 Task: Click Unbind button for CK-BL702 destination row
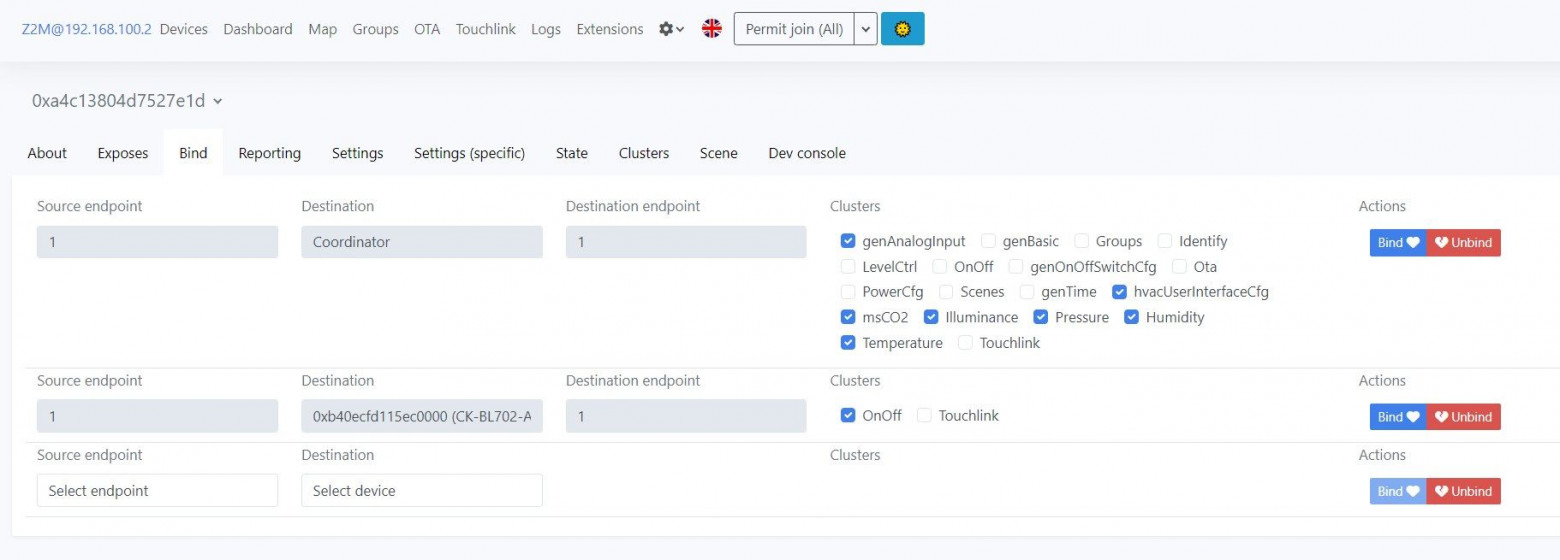pyautogui.click(x=1464, y=417)
